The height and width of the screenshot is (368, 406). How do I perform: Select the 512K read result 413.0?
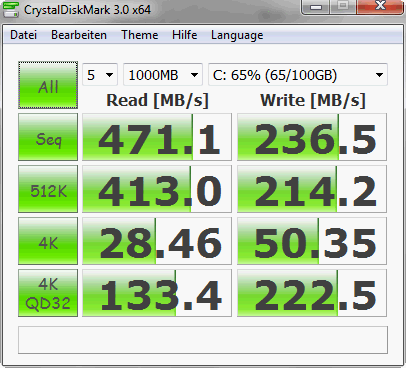(157, 189)
